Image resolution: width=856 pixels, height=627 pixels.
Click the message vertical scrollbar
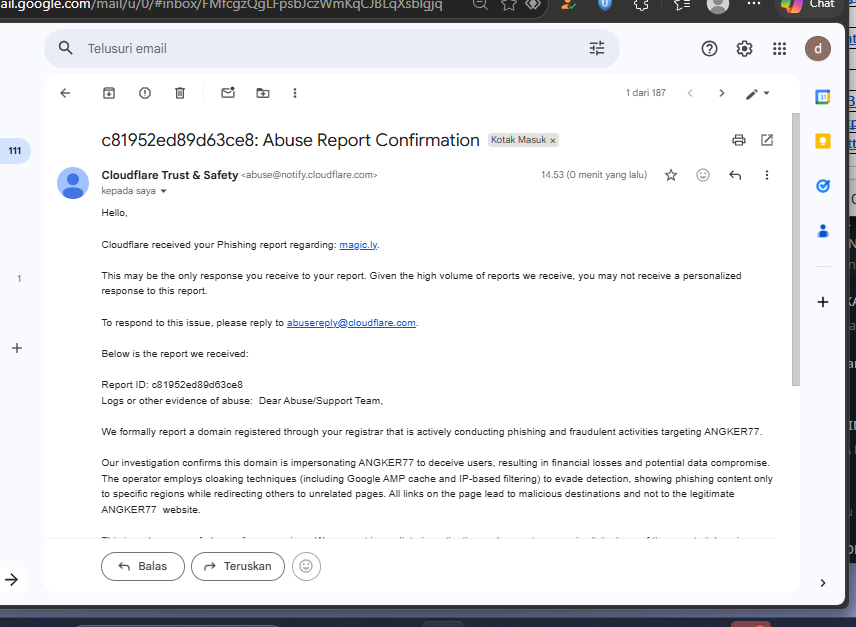[x=795, y=249]
